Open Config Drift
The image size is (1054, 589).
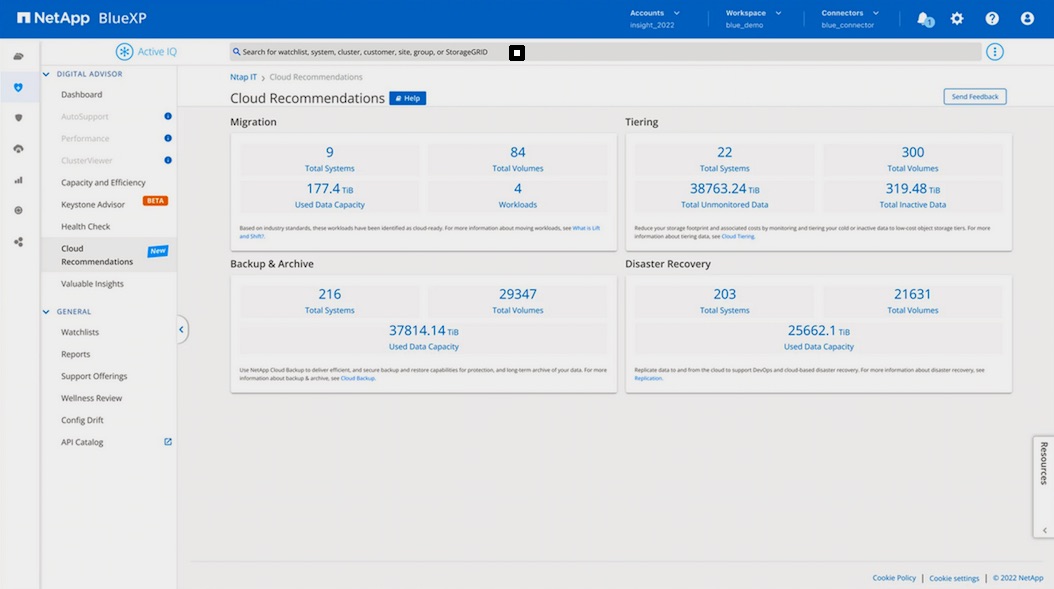click(83, 420)
